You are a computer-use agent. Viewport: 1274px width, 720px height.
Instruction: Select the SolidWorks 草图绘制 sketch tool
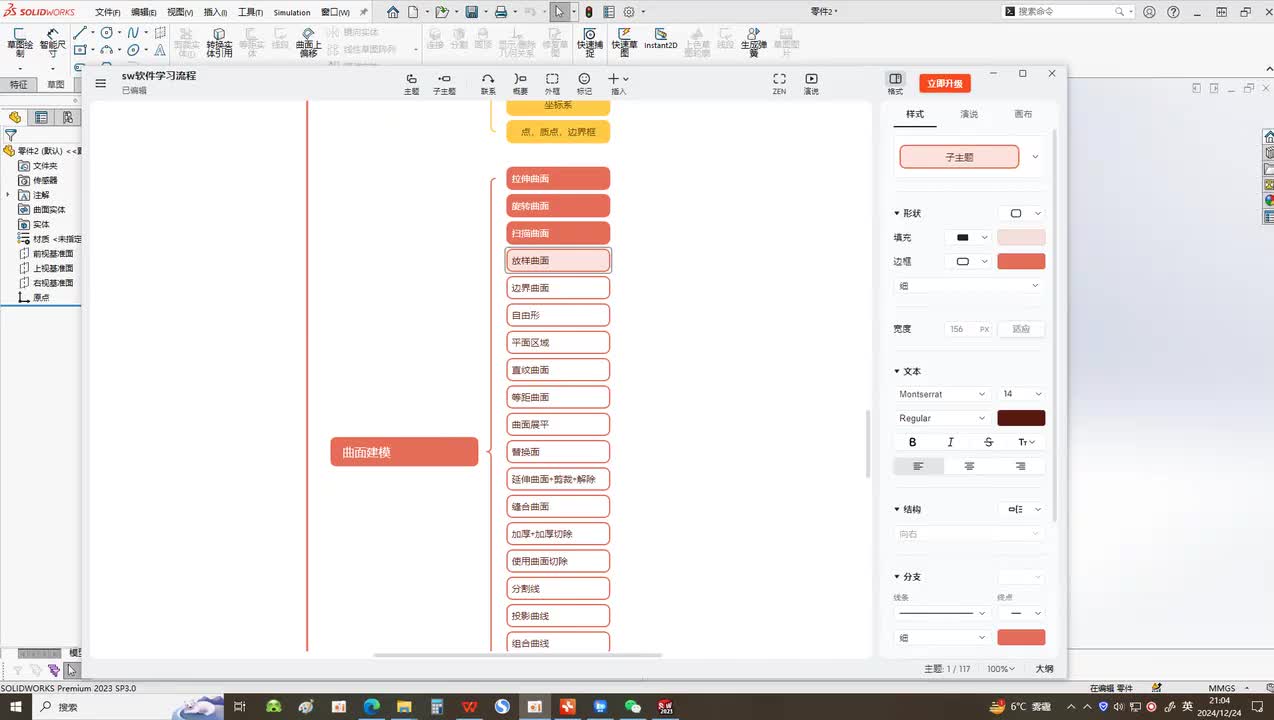pos(19,44)
